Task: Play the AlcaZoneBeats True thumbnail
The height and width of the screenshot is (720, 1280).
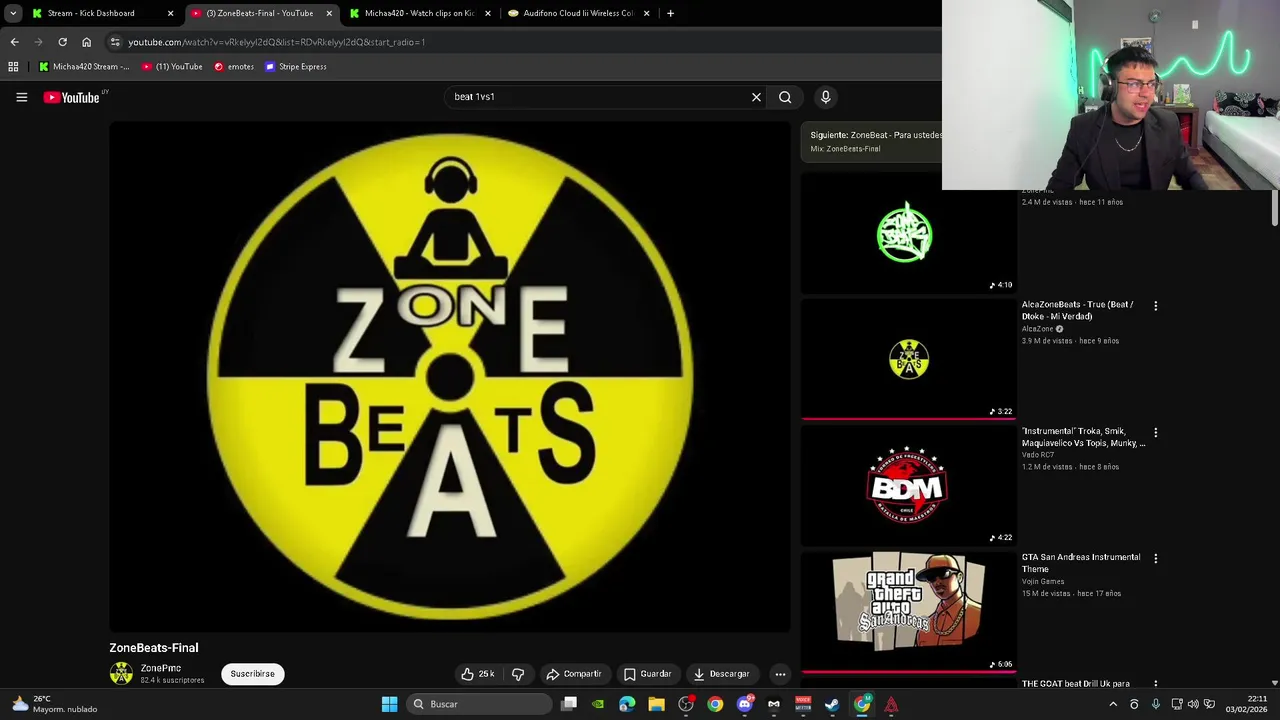Action: tap(908, 360)
